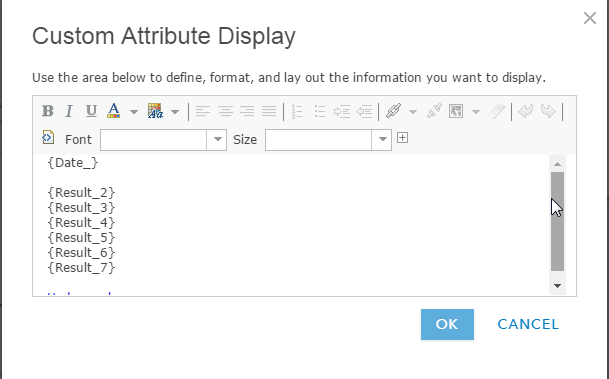
Task: Align text left
Action: point(203,111)
